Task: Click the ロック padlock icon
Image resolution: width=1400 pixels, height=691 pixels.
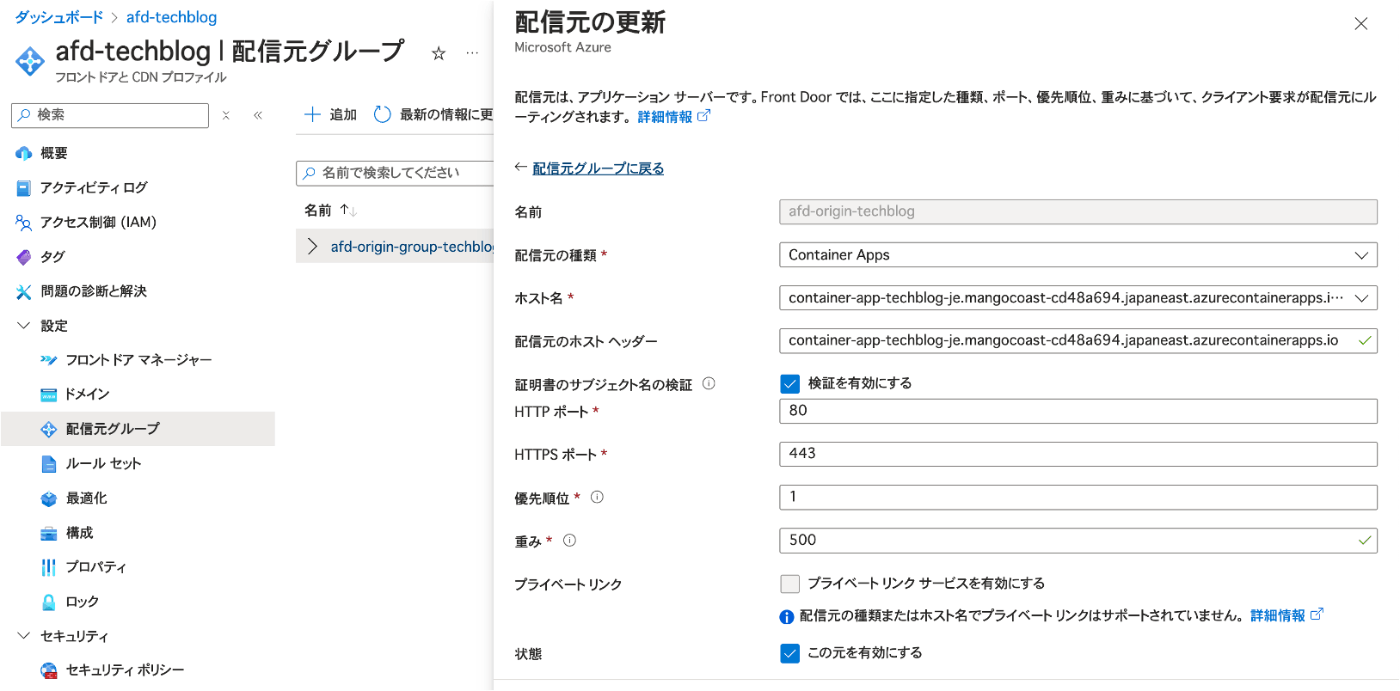Action: (x=49, y=602)
